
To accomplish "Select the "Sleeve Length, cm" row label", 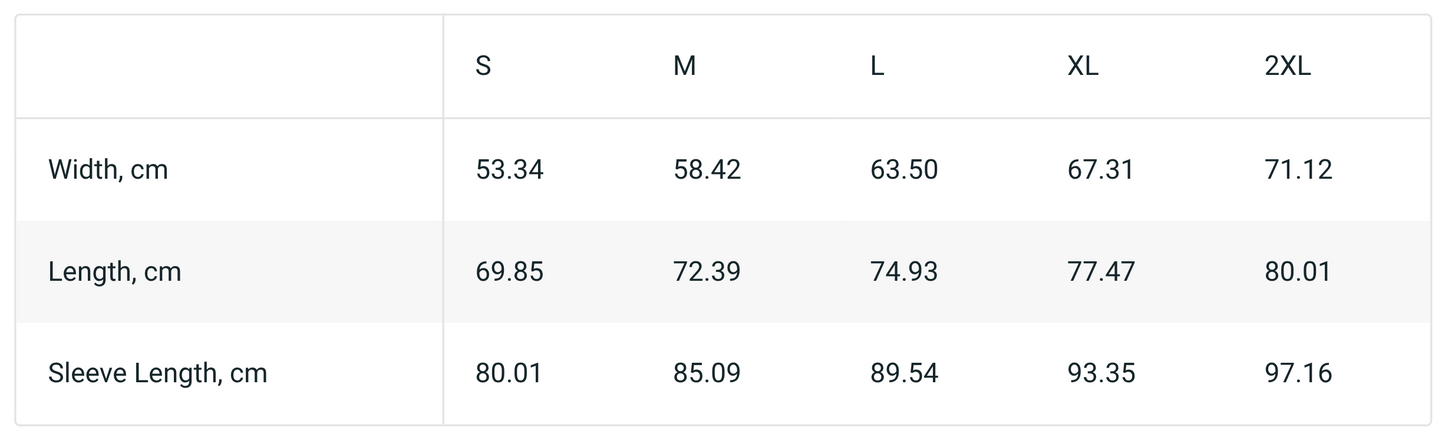I will click(158, 374).
